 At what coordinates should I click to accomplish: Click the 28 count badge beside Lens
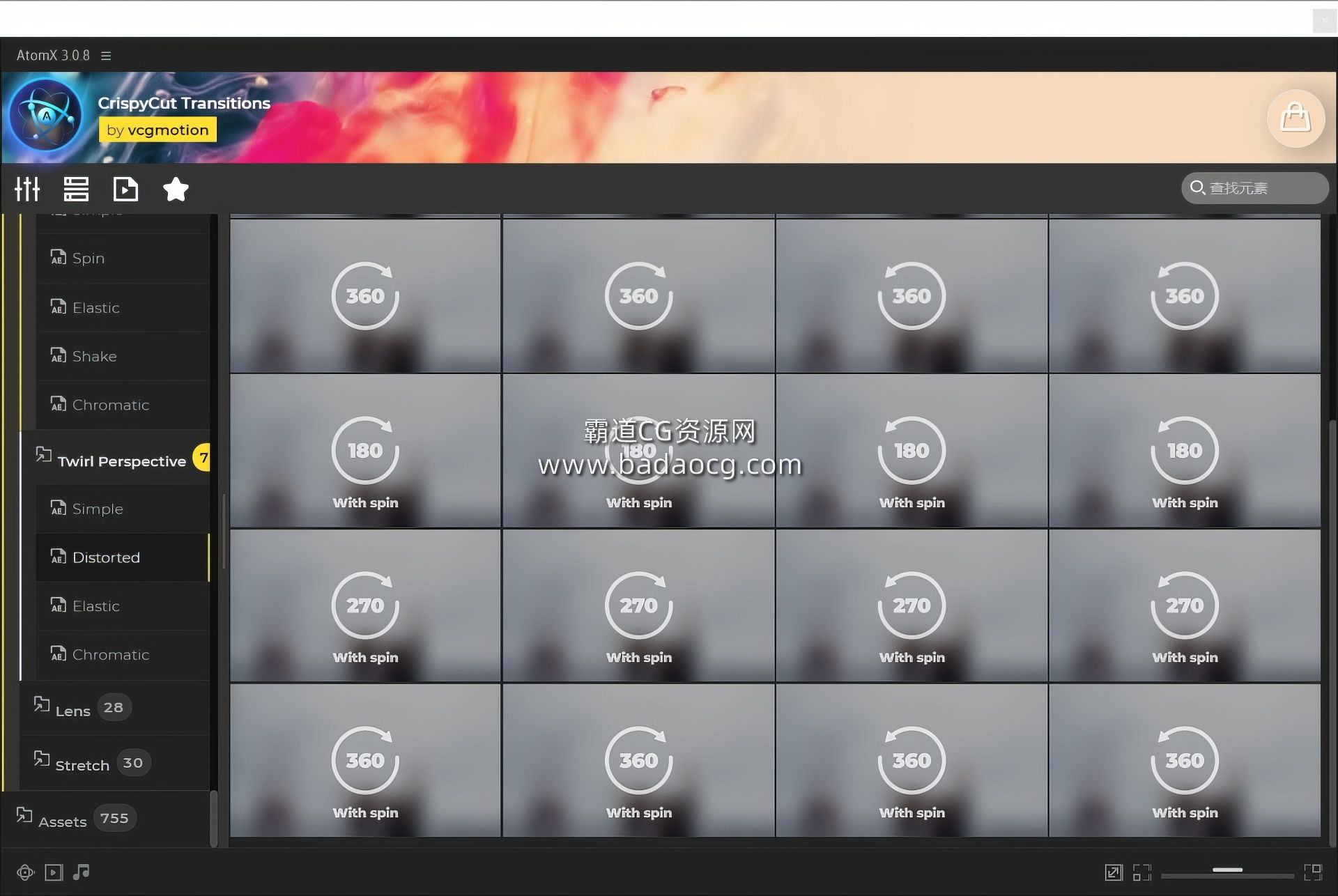(114, 708)
